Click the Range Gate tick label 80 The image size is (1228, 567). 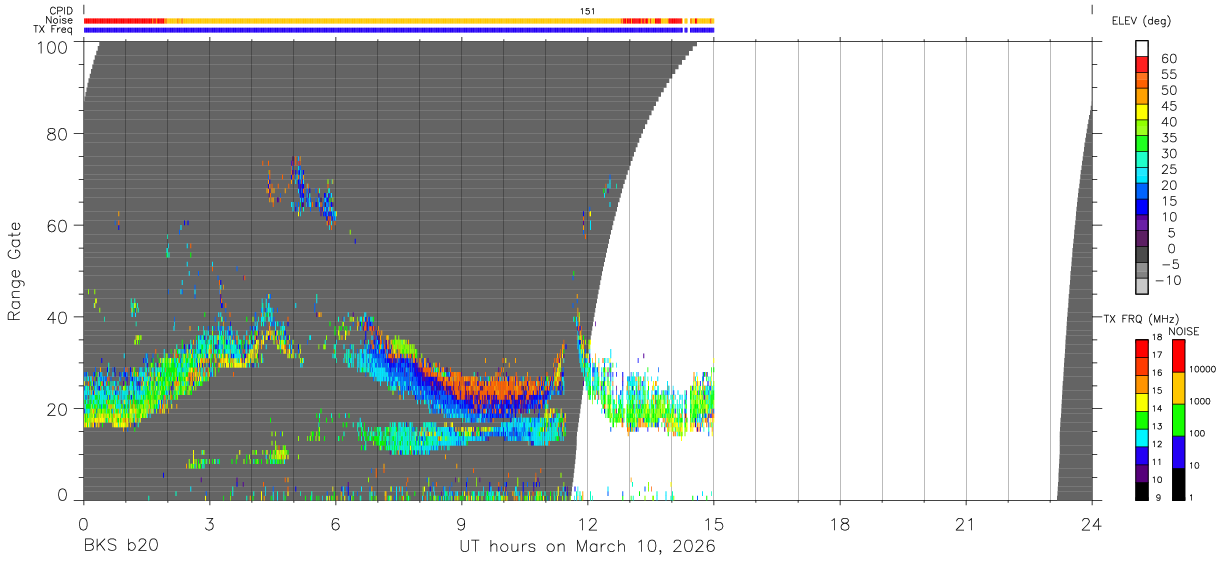[57, 134]
